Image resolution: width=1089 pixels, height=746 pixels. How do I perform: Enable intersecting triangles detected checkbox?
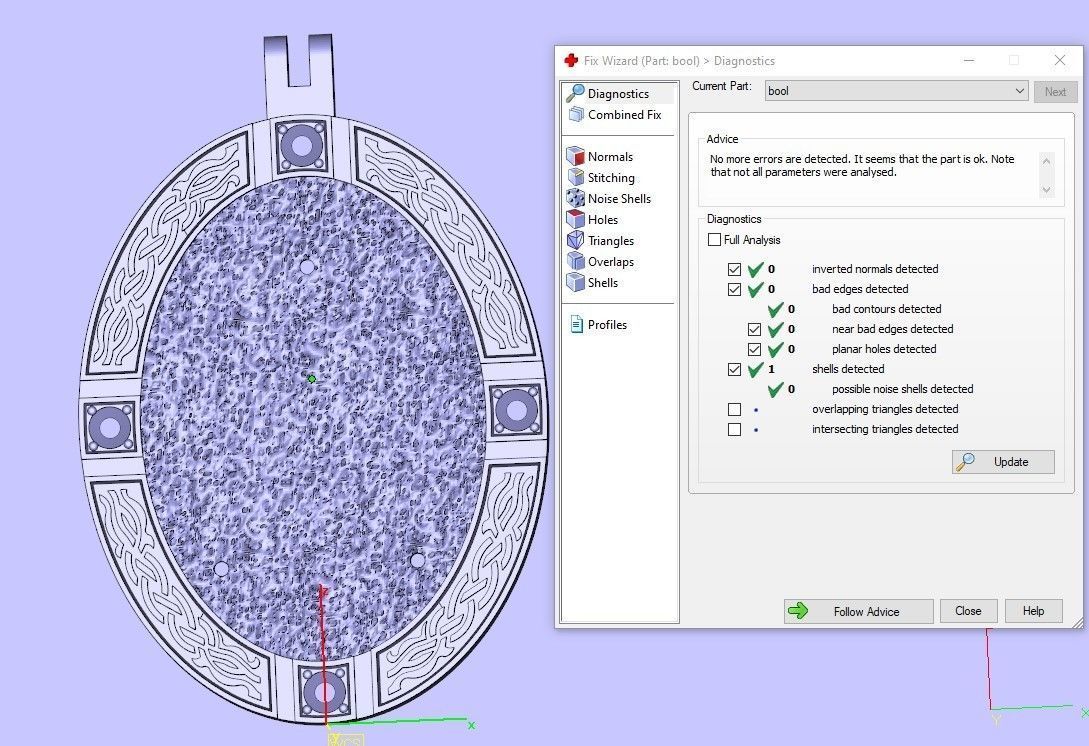click(x=734, y=429)
